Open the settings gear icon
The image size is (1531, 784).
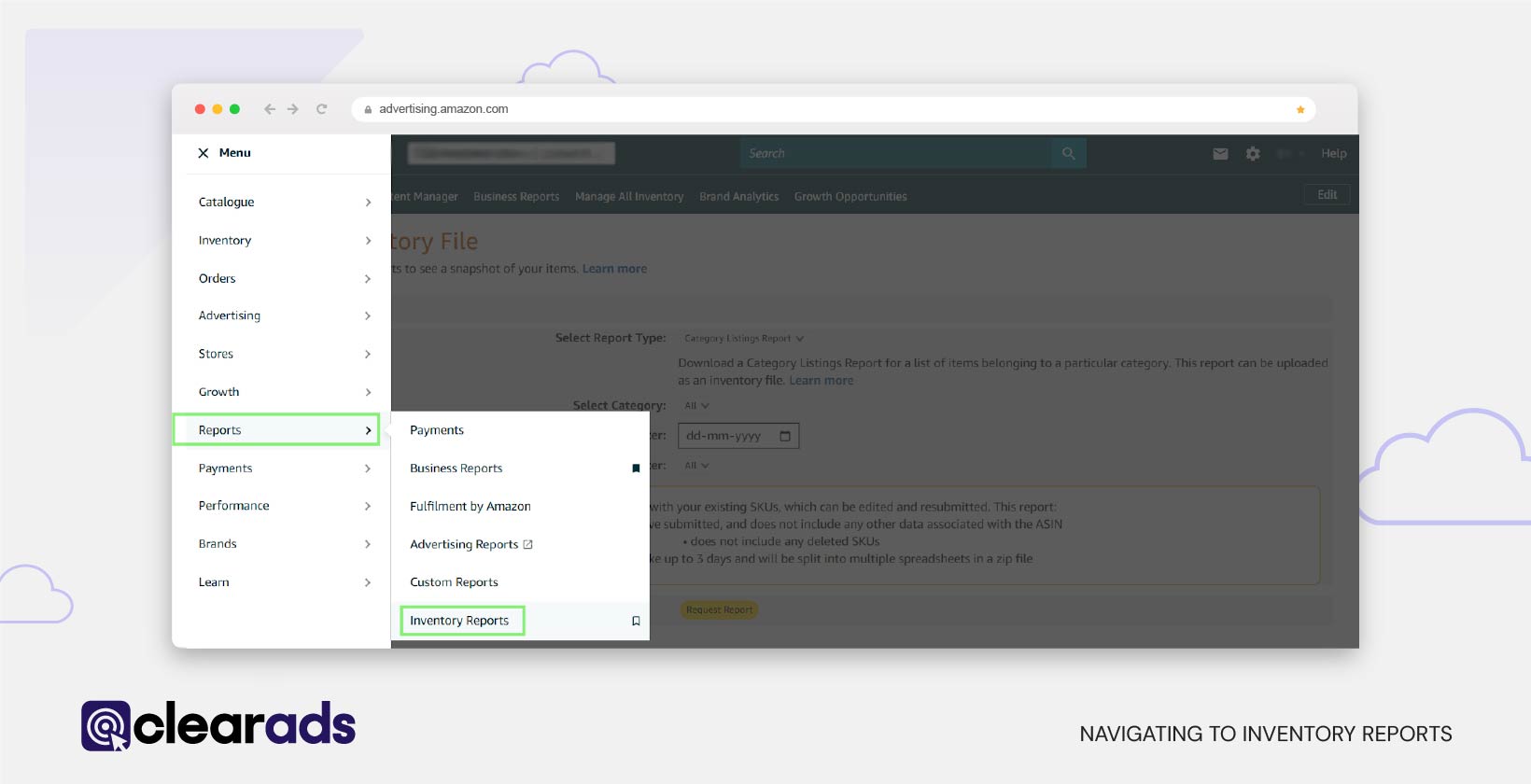coord(1253,154)
